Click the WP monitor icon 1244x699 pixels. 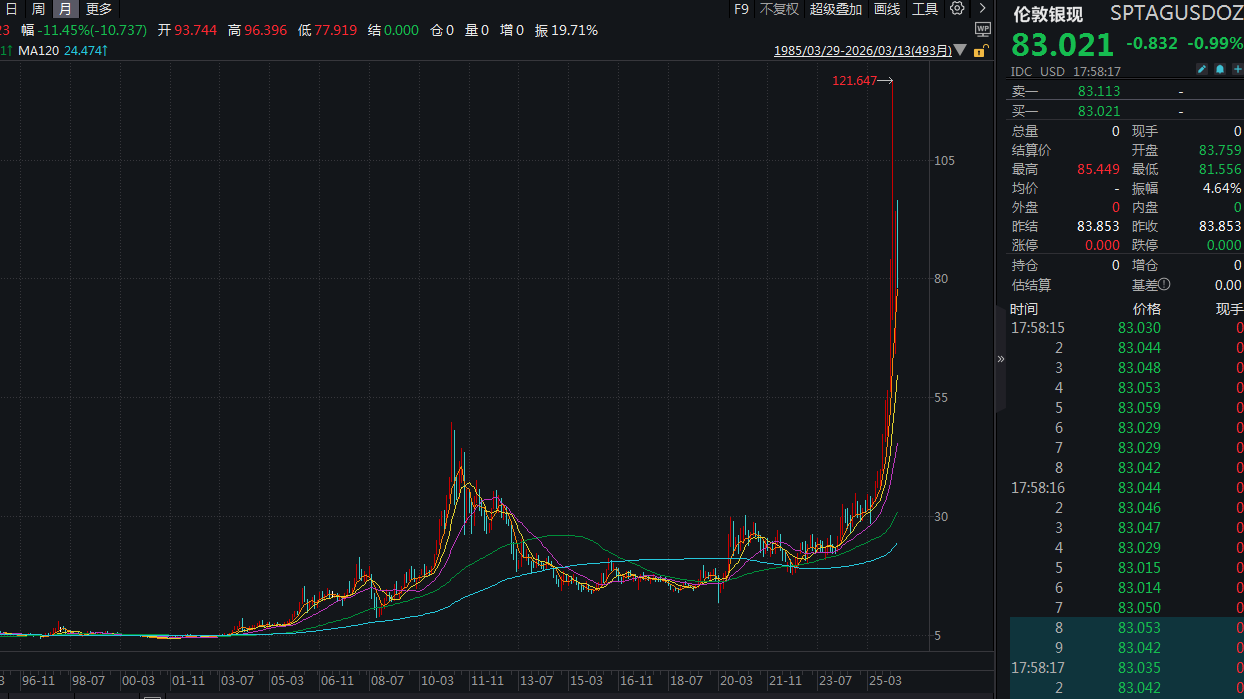click(982, 30)
